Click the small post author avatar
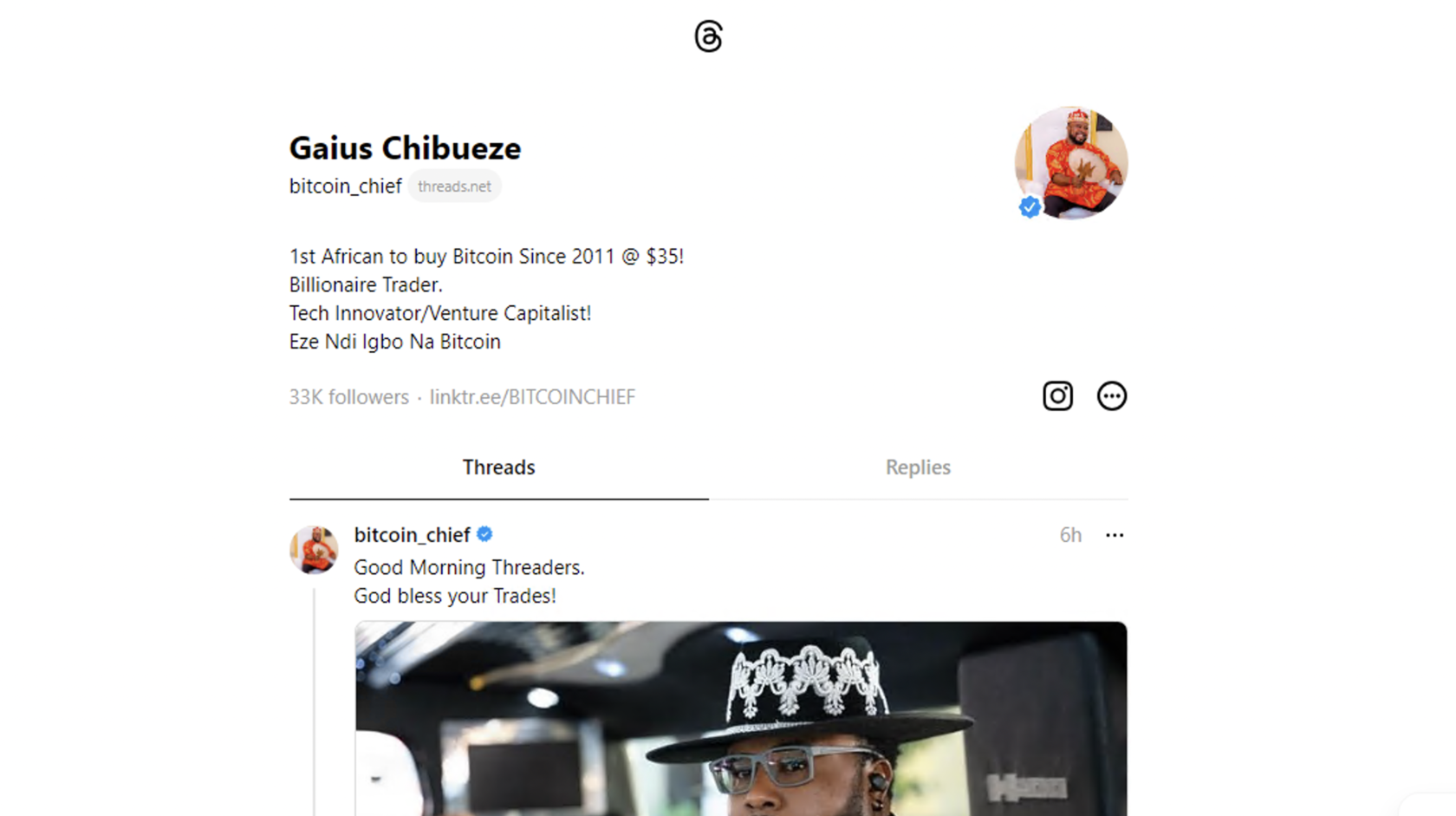This screenshot has height=816, width=1456. 314,550
